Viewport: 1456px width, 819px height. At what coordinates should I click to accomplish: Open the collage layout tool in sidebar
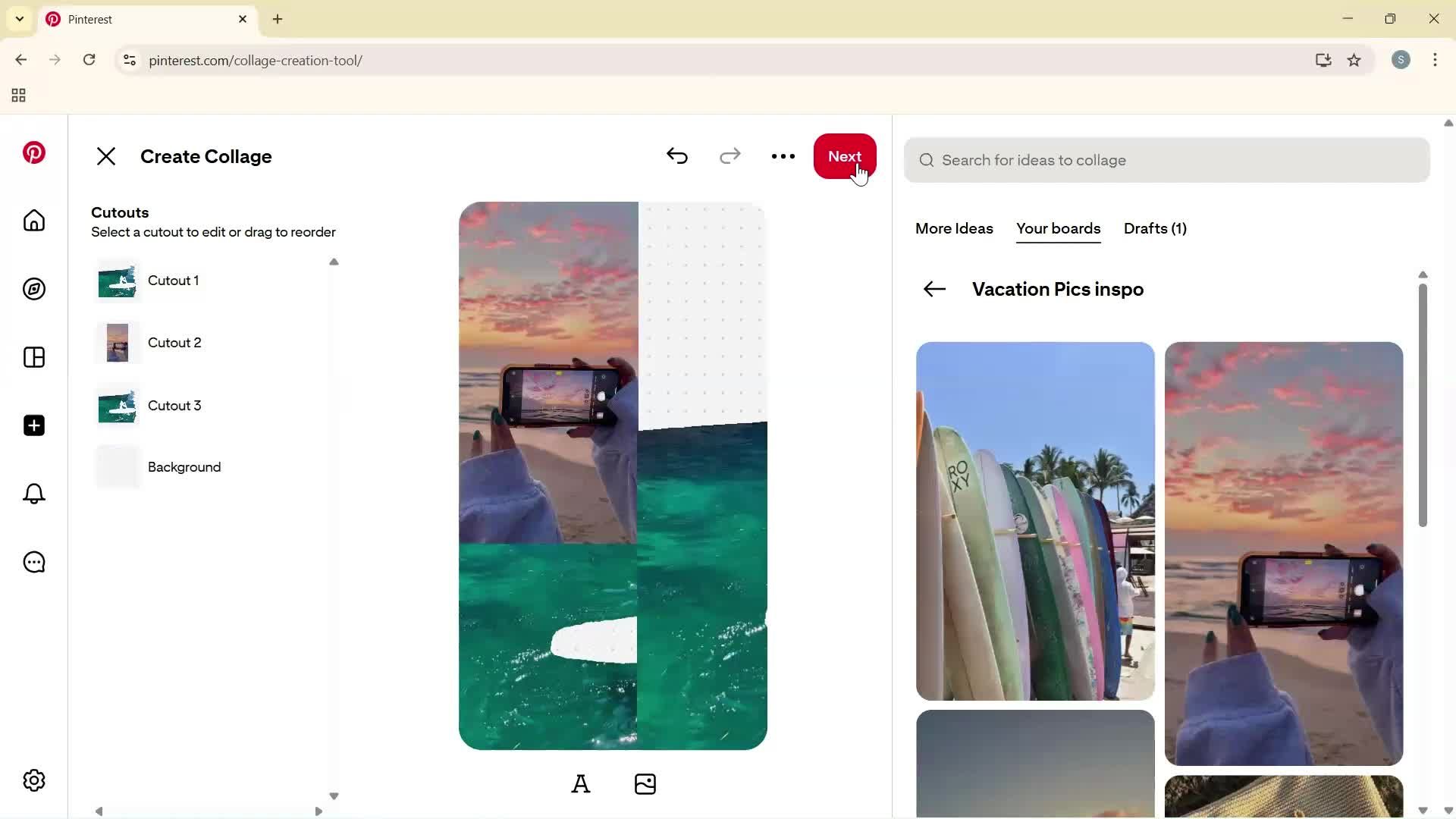pyautogui.click(x=33, y=357)
